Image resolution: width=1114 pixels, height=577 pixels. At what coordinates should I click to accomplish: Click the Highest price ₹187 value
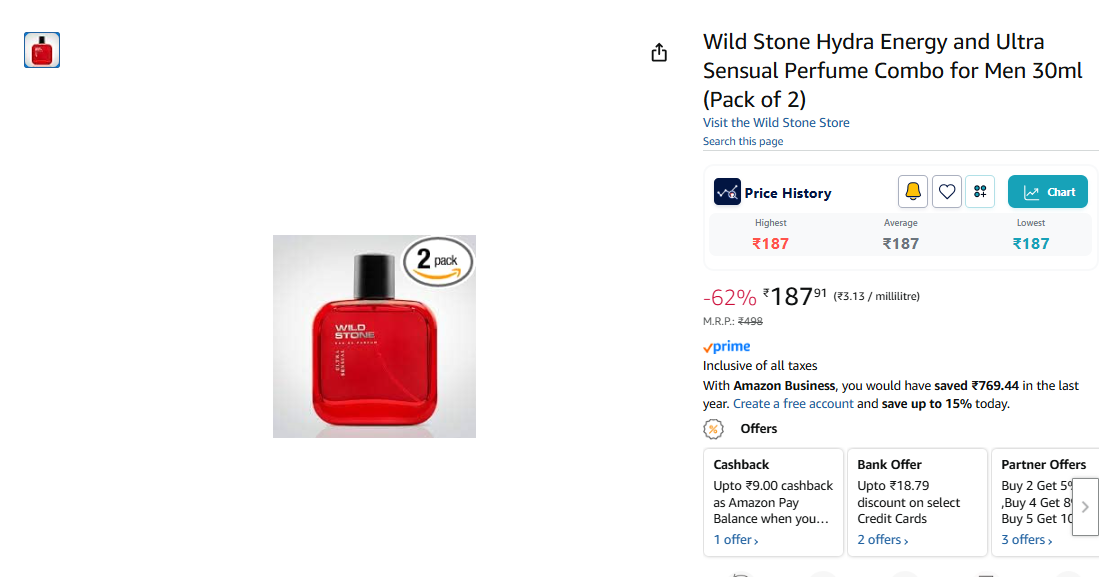coord(771,244)
